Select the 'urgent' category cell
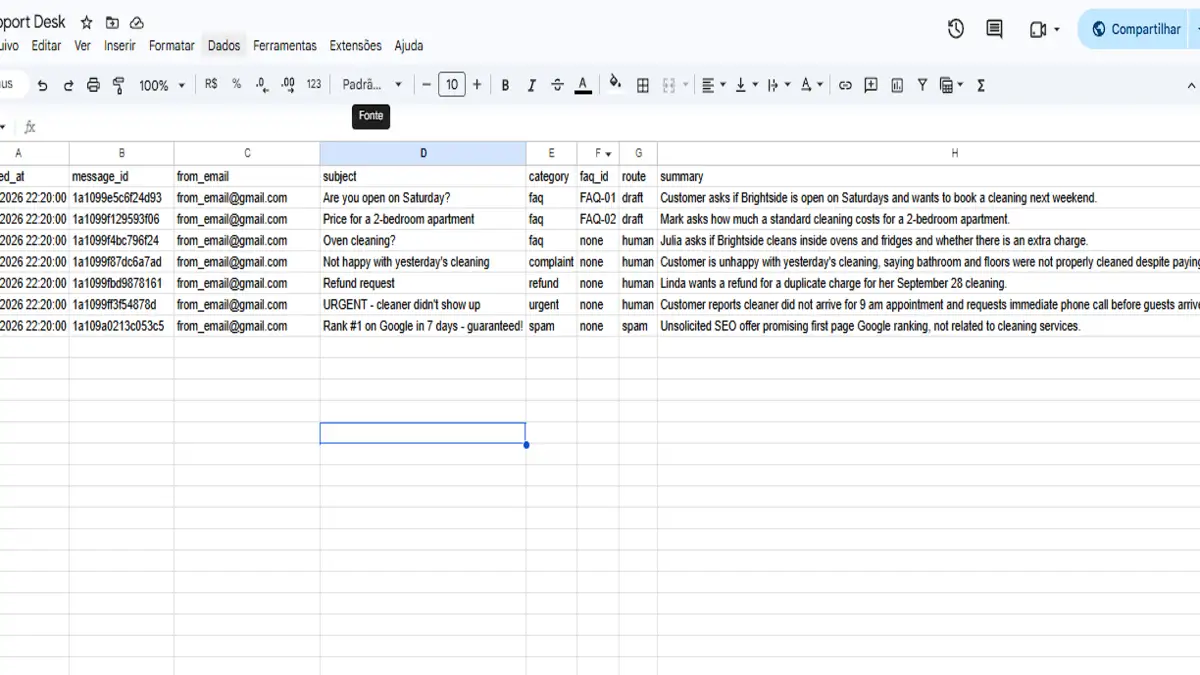 tap(551, 305)
